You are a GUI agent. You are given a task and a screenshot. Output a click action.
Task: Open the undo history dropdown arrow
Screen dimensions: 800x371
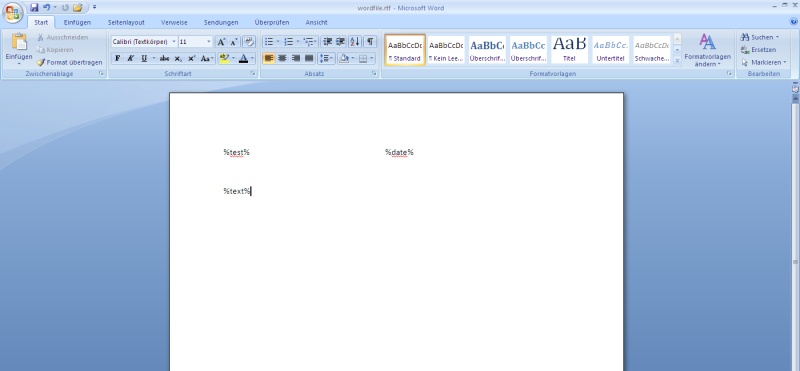click(x=55, y=8)
